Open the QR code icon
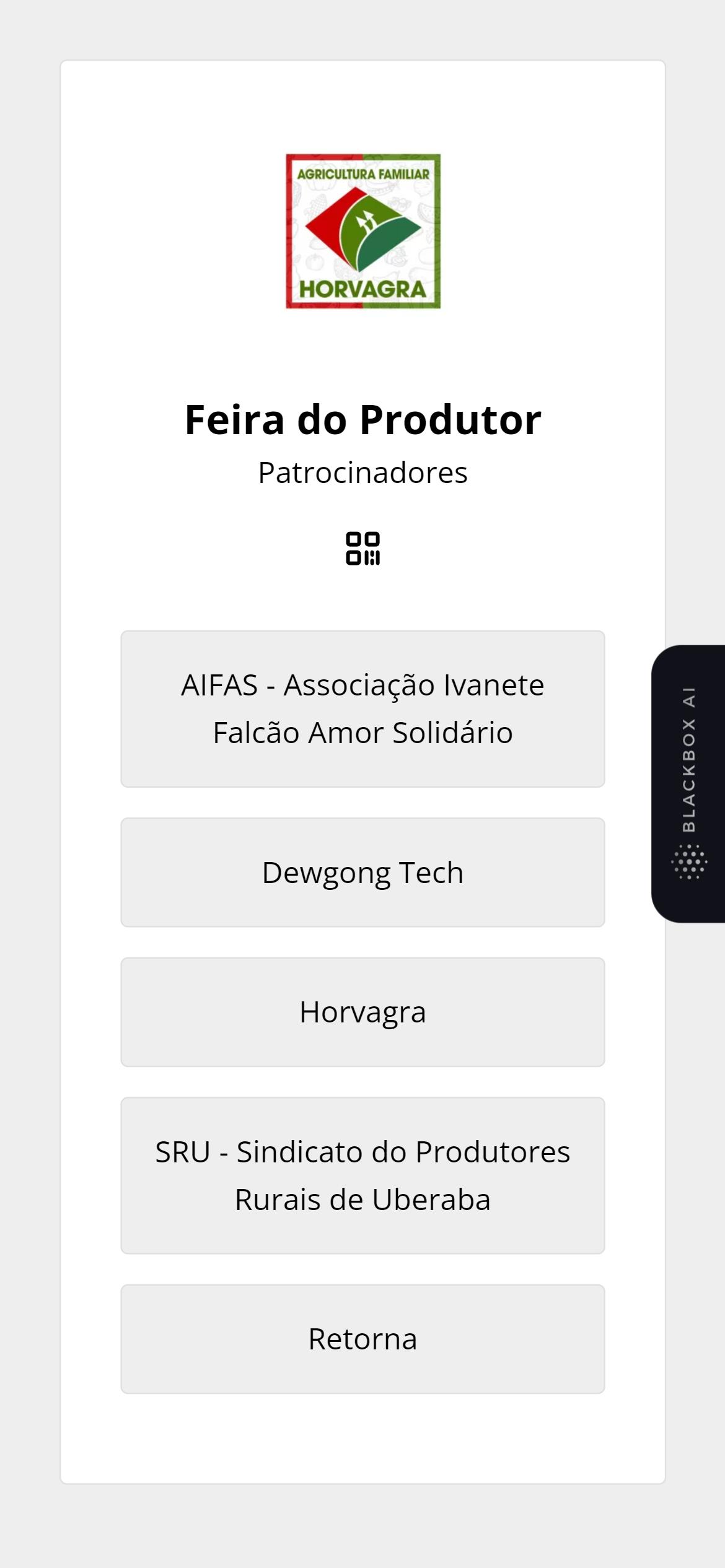Screen dimensions: 725x1568 [x=362, y=548]
